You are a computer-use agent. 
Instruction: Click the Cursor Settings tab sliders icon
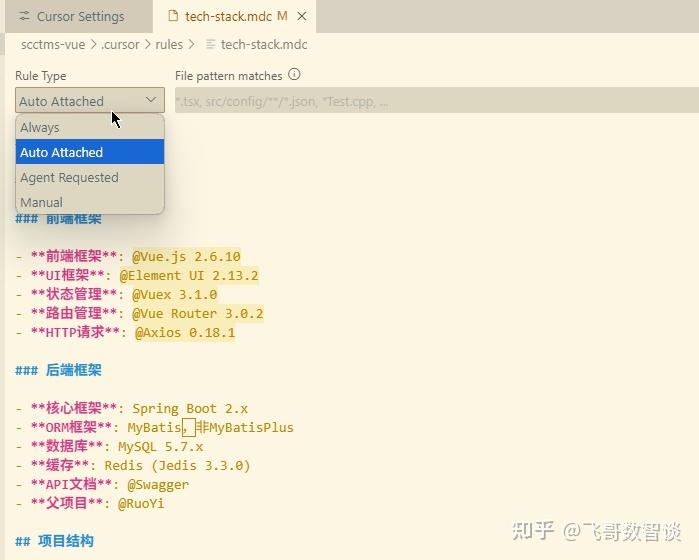[x=24, y=16]
